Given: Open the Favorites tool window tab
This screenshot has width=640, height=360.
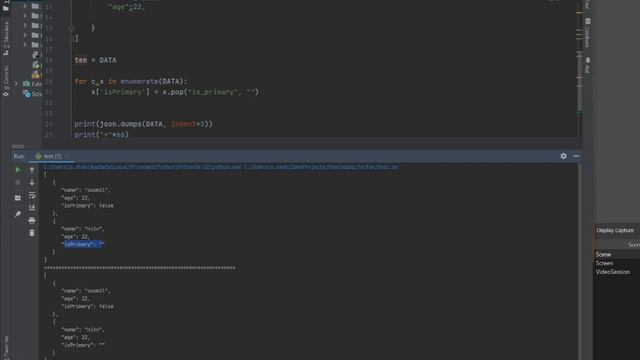Looking at the screenshot, I should pyautogui.click(x=6, y=347).
